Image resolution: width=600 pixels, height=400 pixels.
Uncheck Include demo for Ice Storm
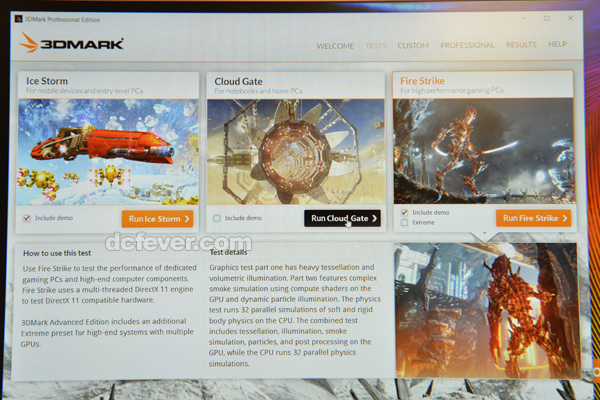[27, 218]
